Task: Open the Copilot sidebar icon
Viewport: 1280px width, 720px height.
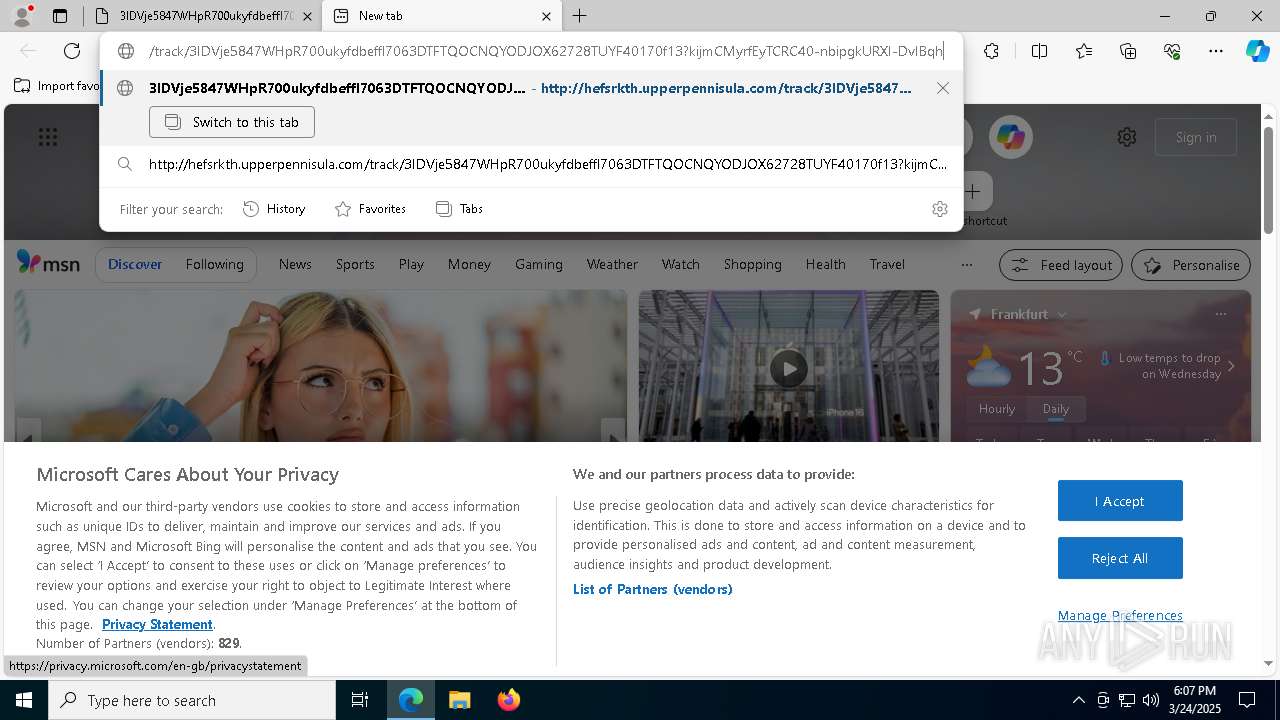Action: point(1257,51)
